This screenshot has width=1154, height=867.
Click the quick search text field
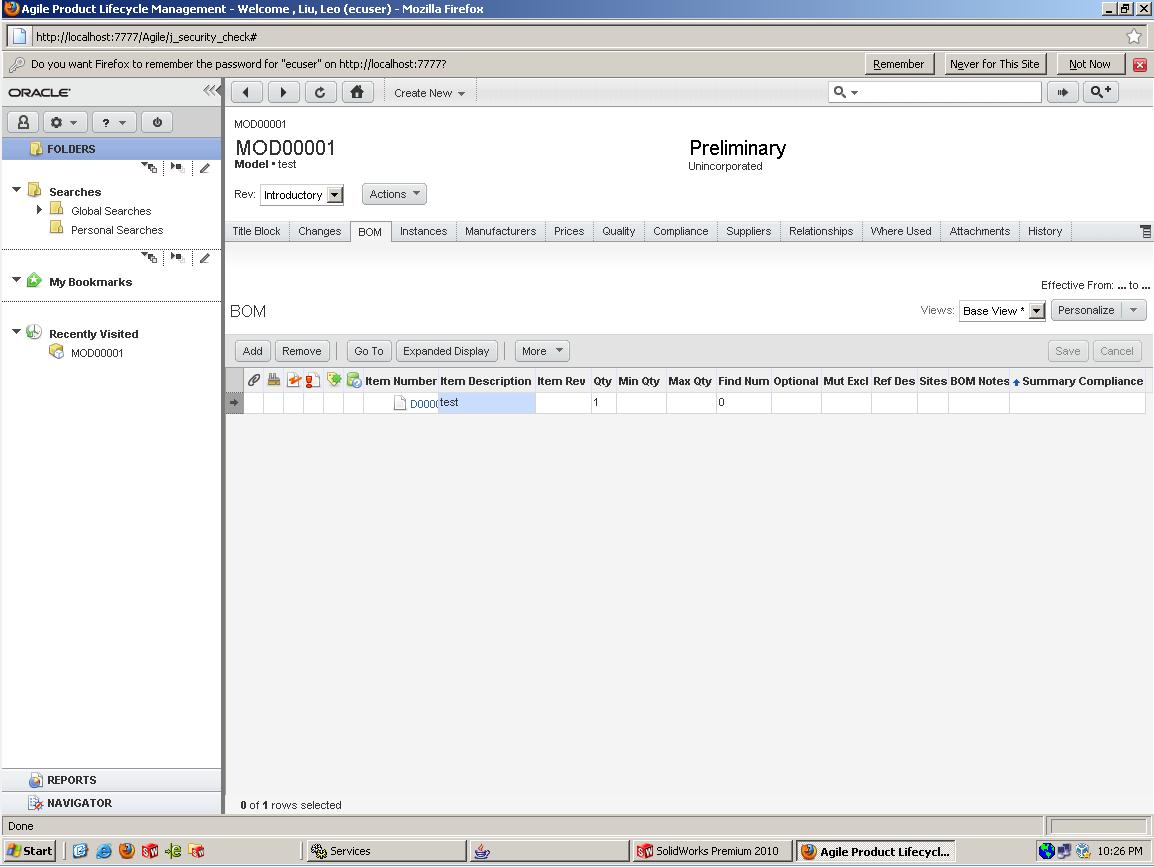point(949,93)
